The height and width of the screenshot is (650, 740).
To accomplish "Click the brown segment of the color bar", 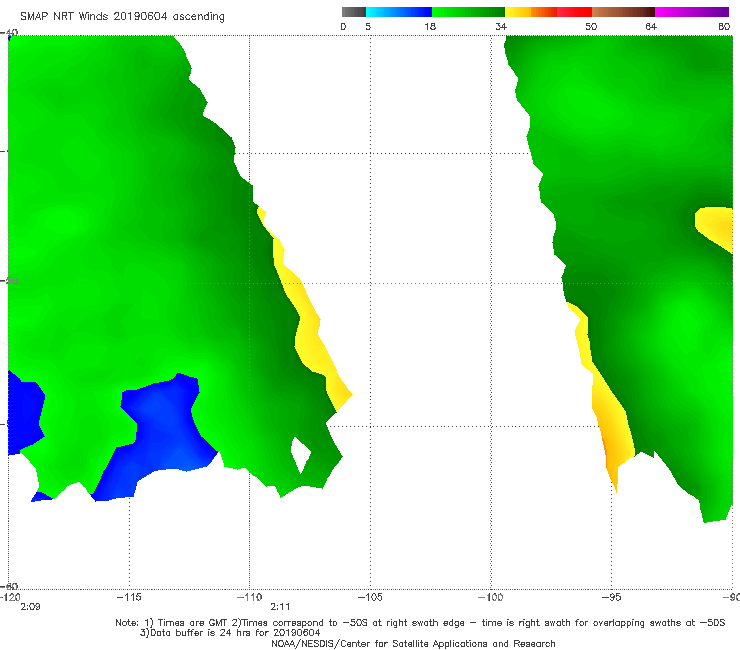I will (x=623, y=12).
